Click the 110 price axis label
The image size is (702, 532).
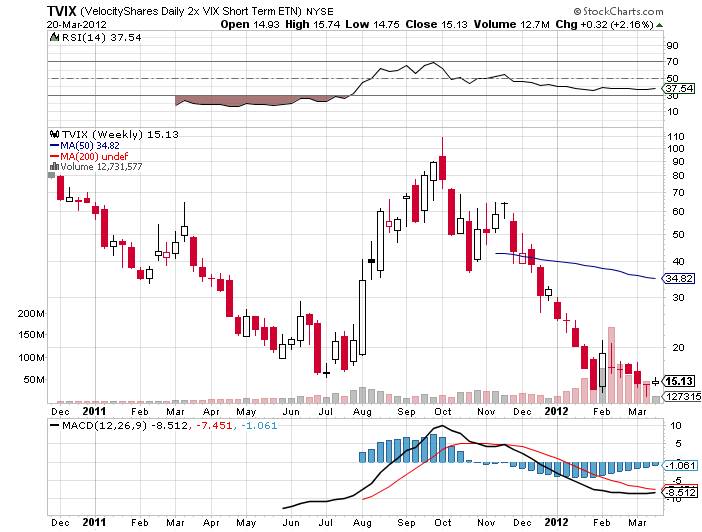676,137
